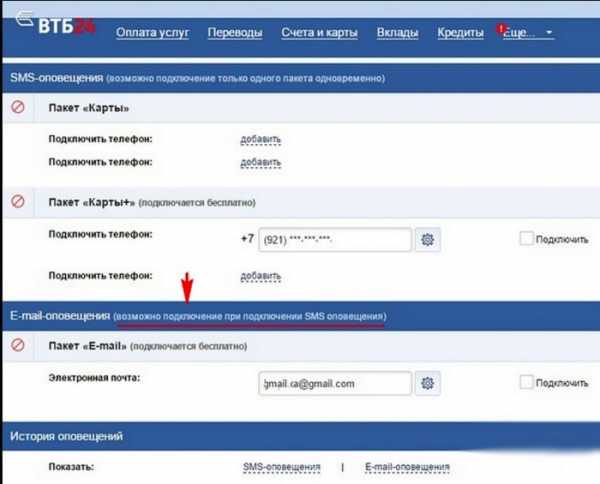The image size is (600, 484).
Task: Select Вклады in the top navigation
Action: [x=397, y=33]
